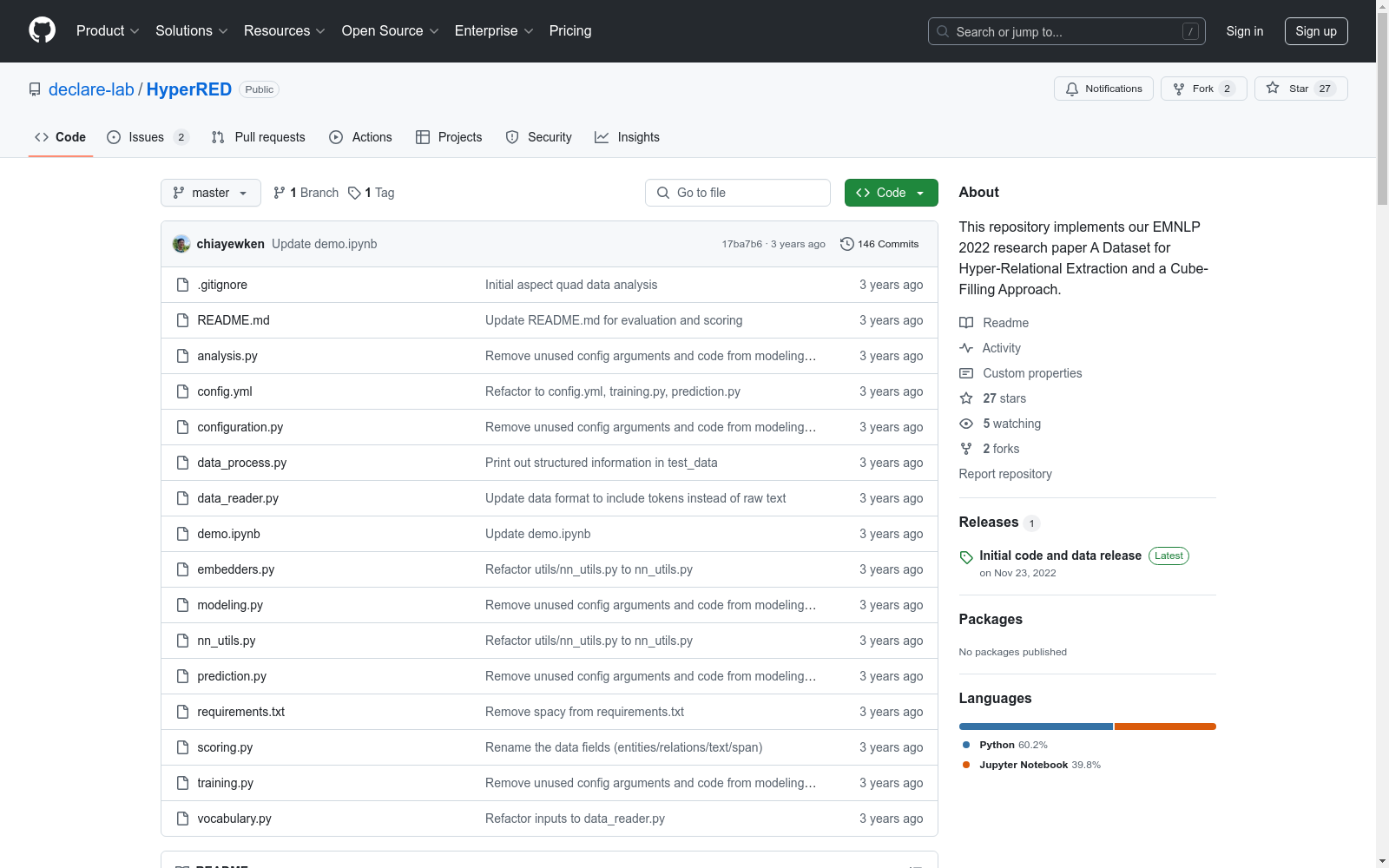Click the branch icon beside 1 Branch
The height and width of the screenshot is (868, 1389).
point(280,193)
